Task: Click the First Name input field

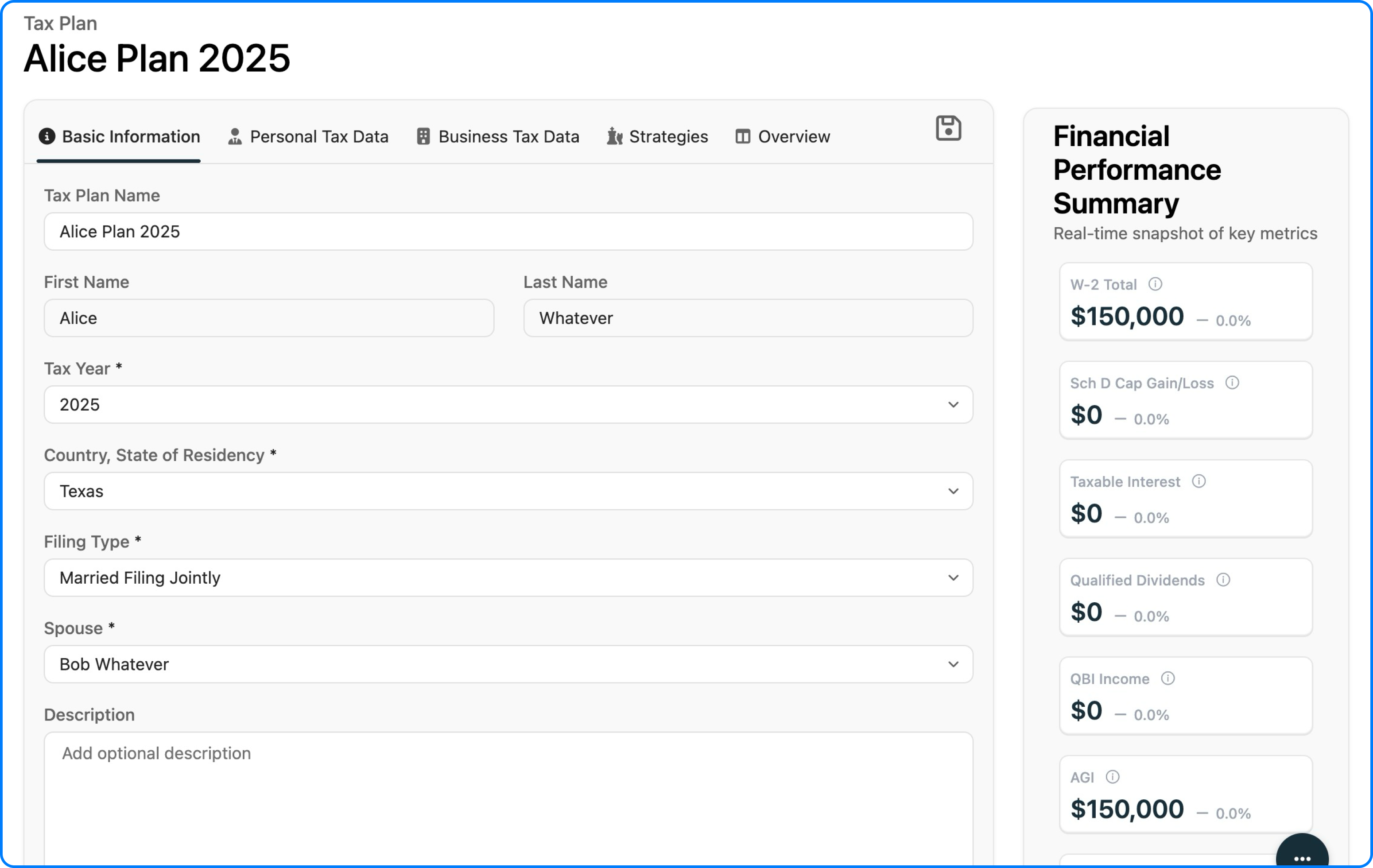Action: tap(268, 318)
